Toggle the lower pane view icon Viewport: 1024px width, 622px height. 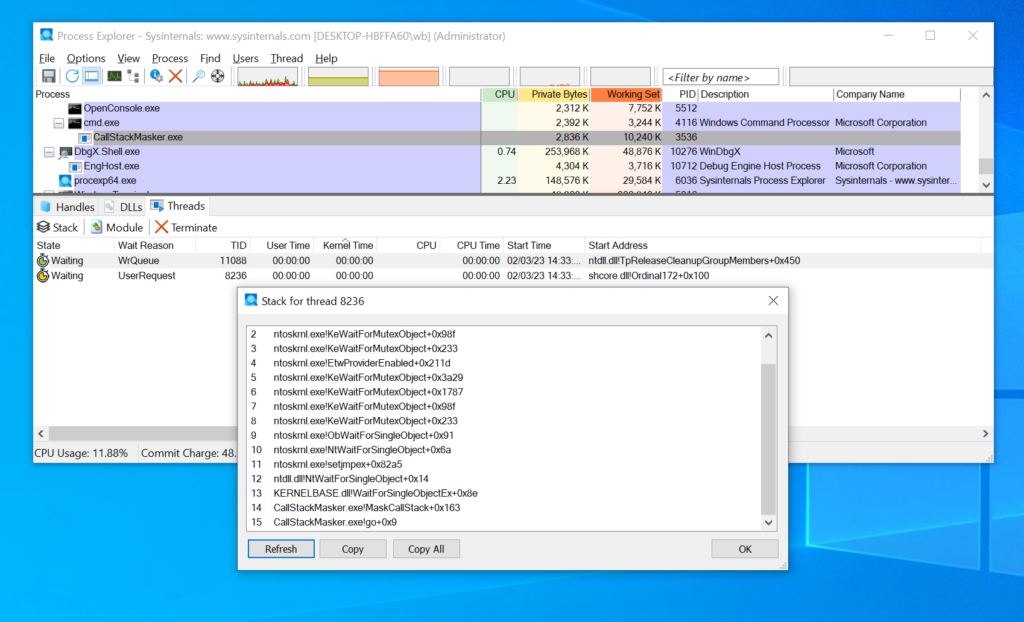pyautogui.click(x=92, y=76)
